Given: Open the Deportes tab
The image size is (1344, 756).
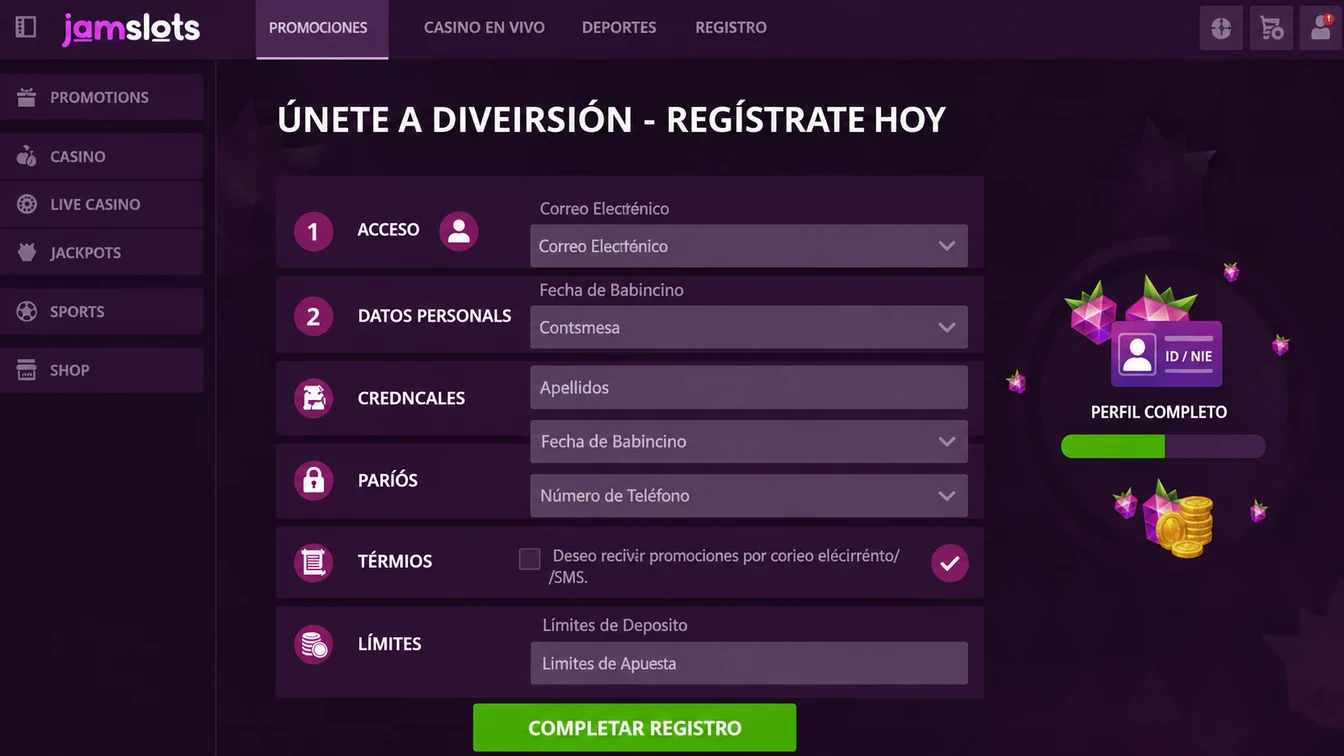Looking at the screenshot, I should coord(619,28).
